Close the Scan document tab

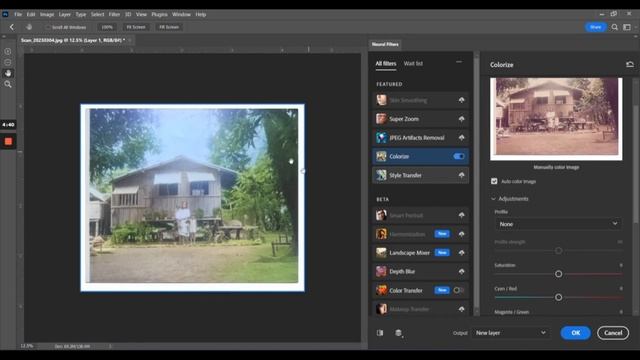pos(130,40)
